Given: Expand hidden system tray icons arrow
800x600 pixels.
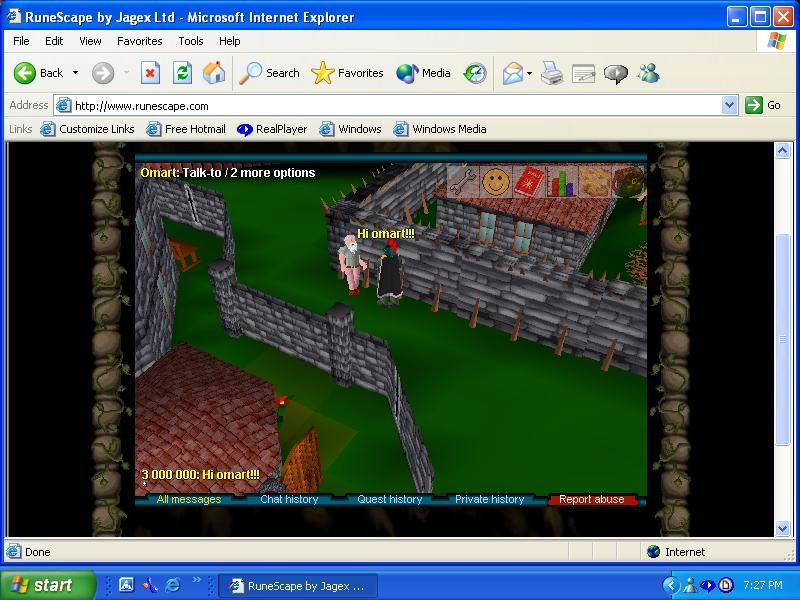Looking at the screenshot, I should point(670,585).
